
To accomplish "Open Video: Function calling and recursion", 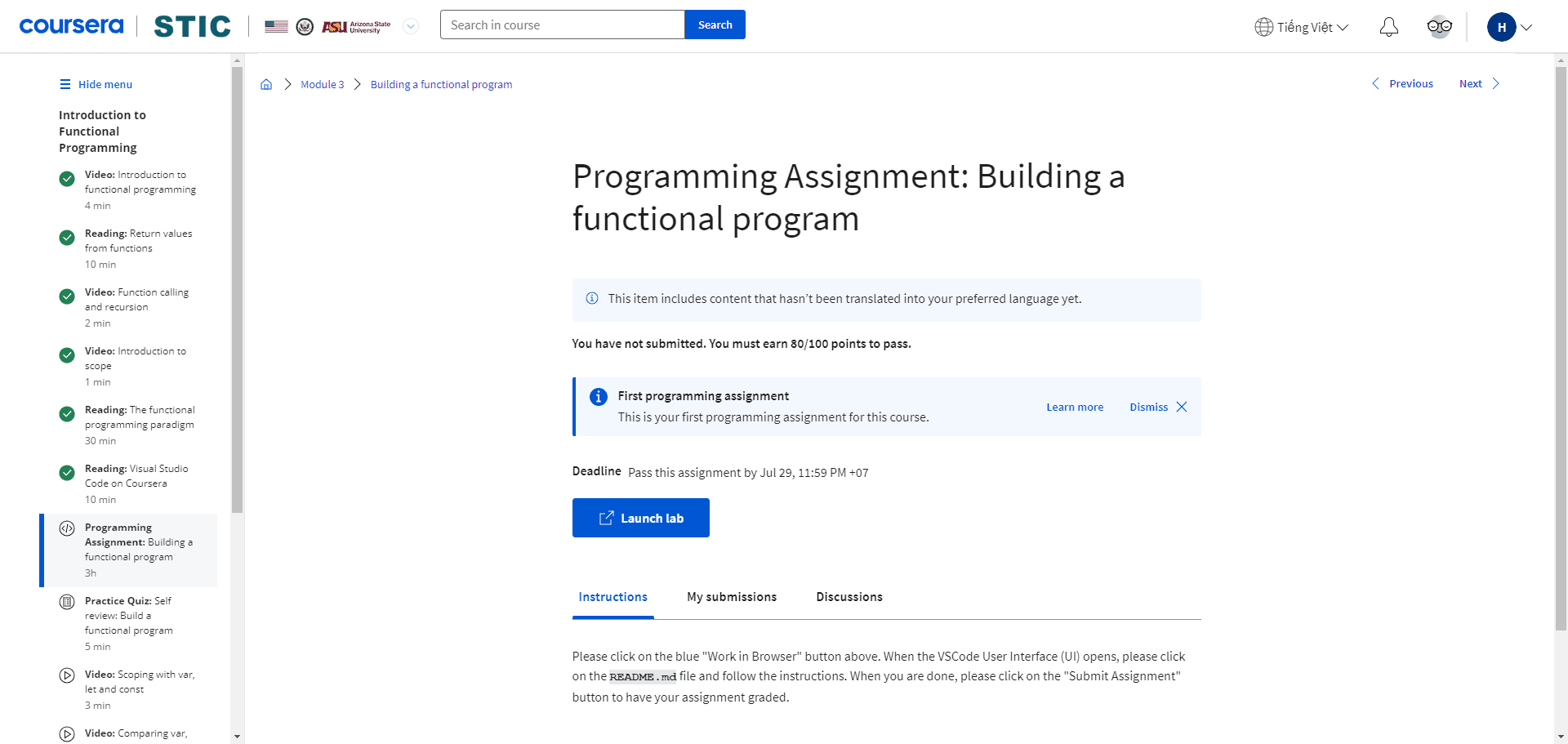I will [x=130, y=307].
